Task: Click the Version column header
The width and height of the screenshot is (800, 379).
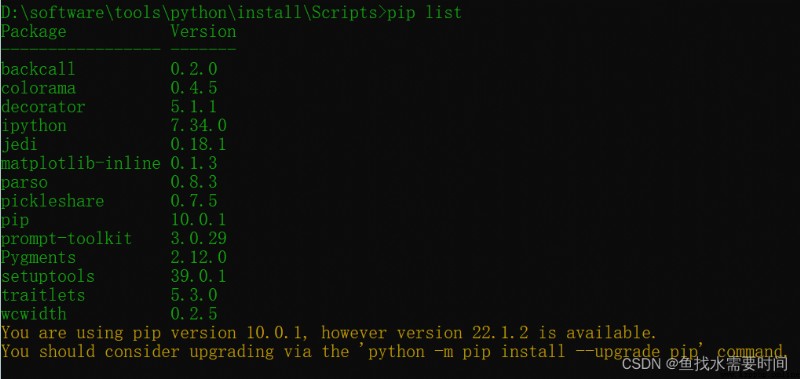Action: [203, 32]
